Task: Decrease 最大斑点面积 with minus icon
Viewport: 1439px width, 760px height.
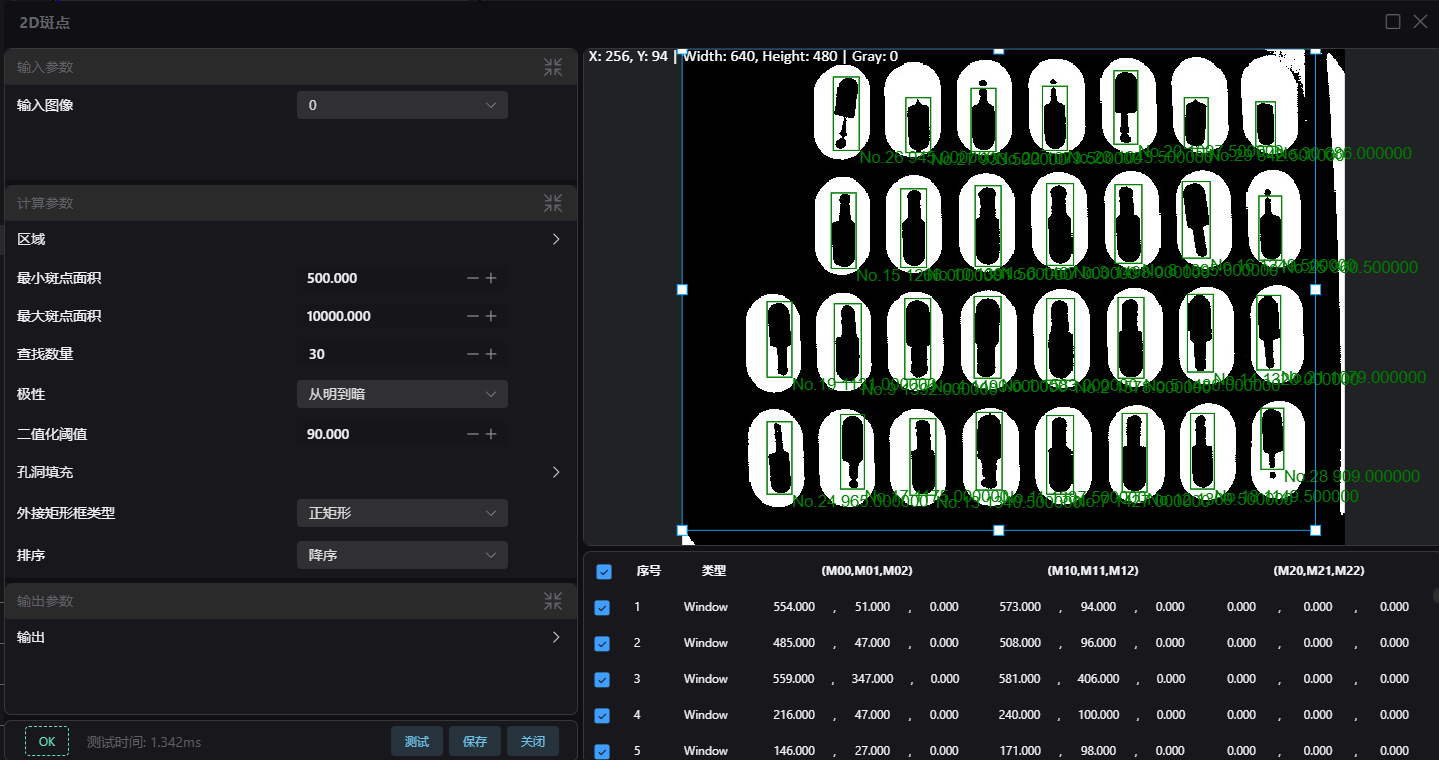Action: click(x=473, y=316)
